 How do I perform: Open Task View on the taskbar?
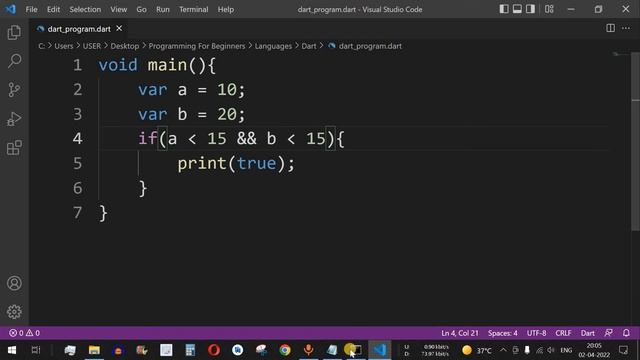pyautogui.click(x=36, y=350)
